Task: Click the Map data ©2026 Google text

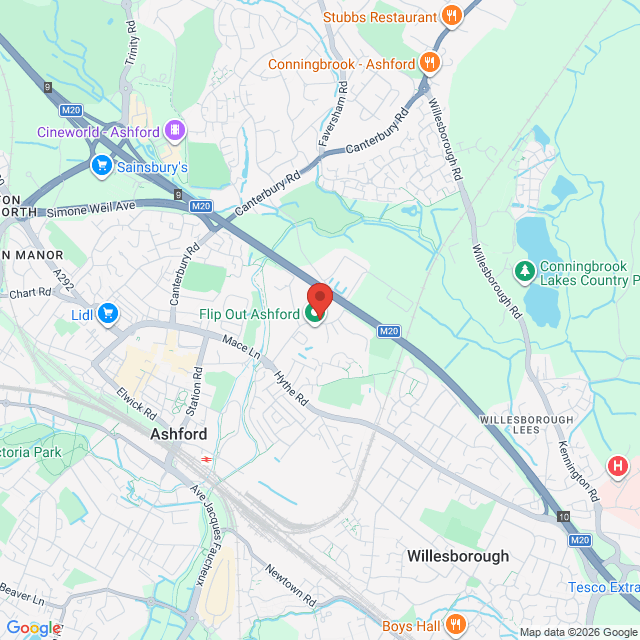Action: [579, 632]
